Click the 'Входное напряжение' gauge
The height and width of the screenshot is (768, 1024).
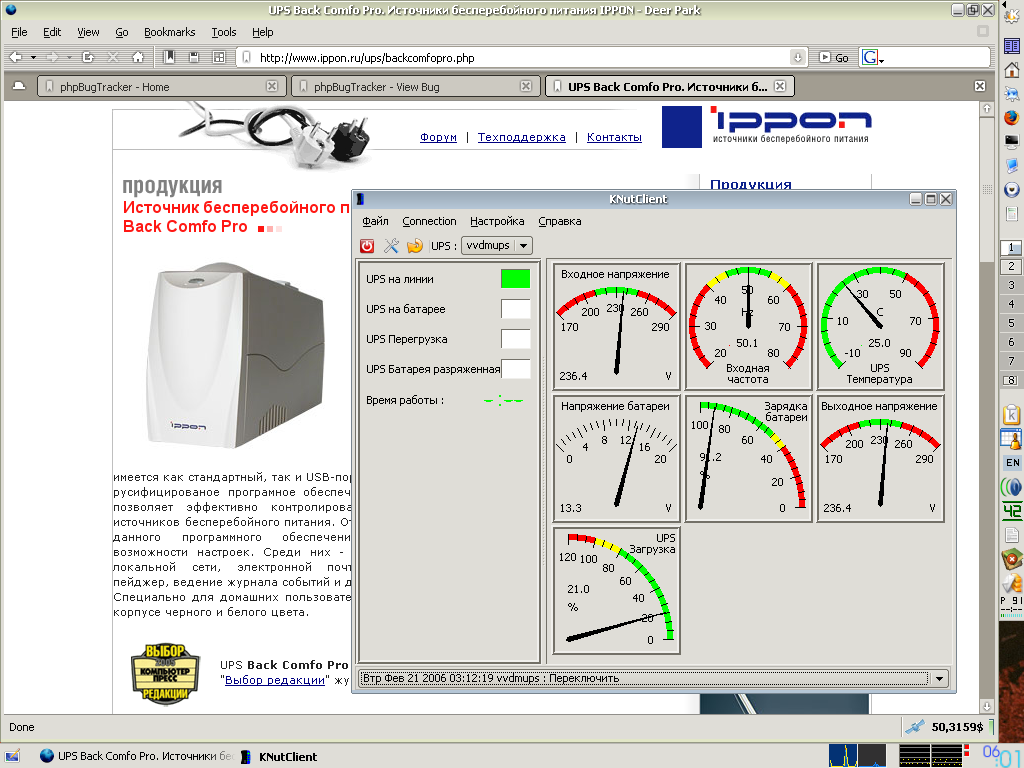coord(616,326)
